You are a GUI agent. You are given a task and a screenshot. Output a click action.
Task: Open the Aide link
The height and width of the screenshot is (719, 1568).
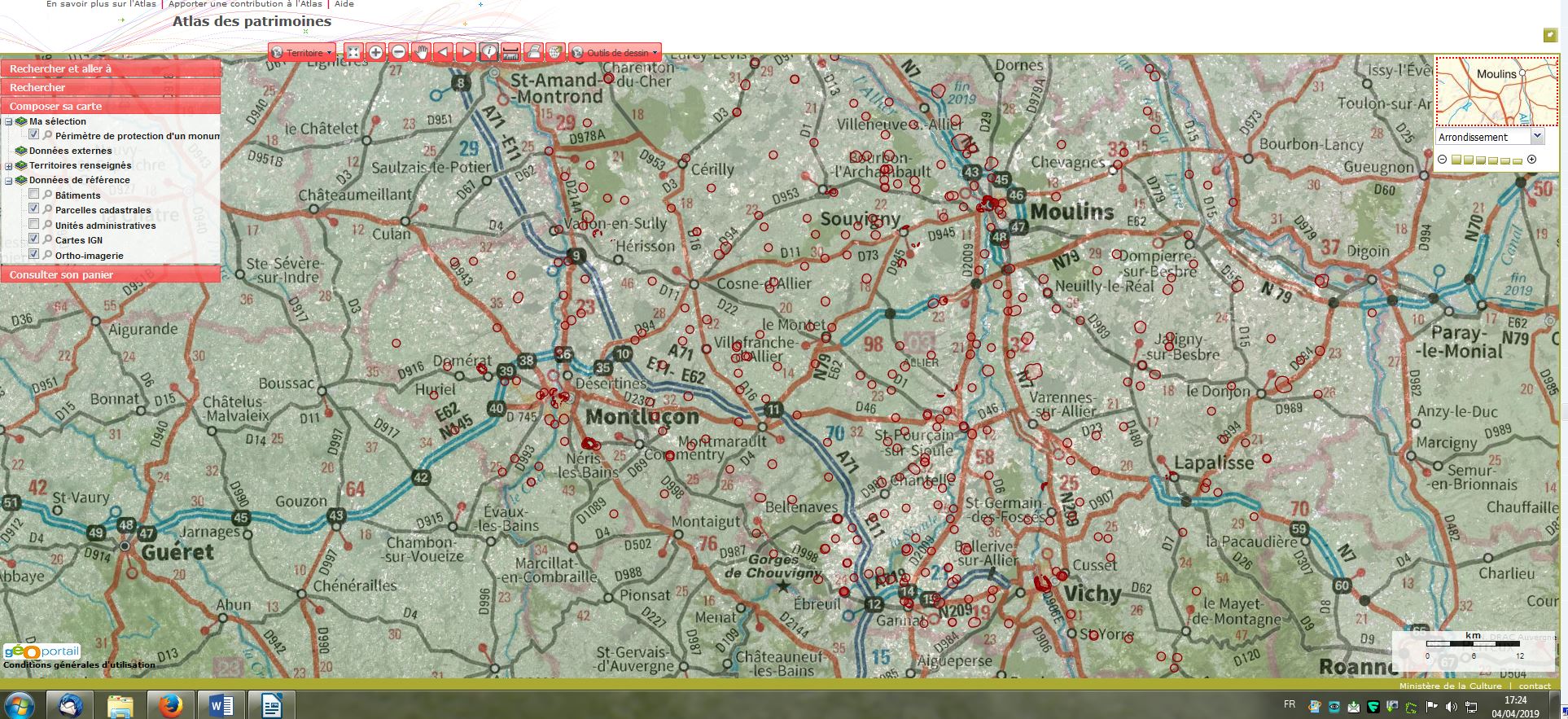point(344,4)
